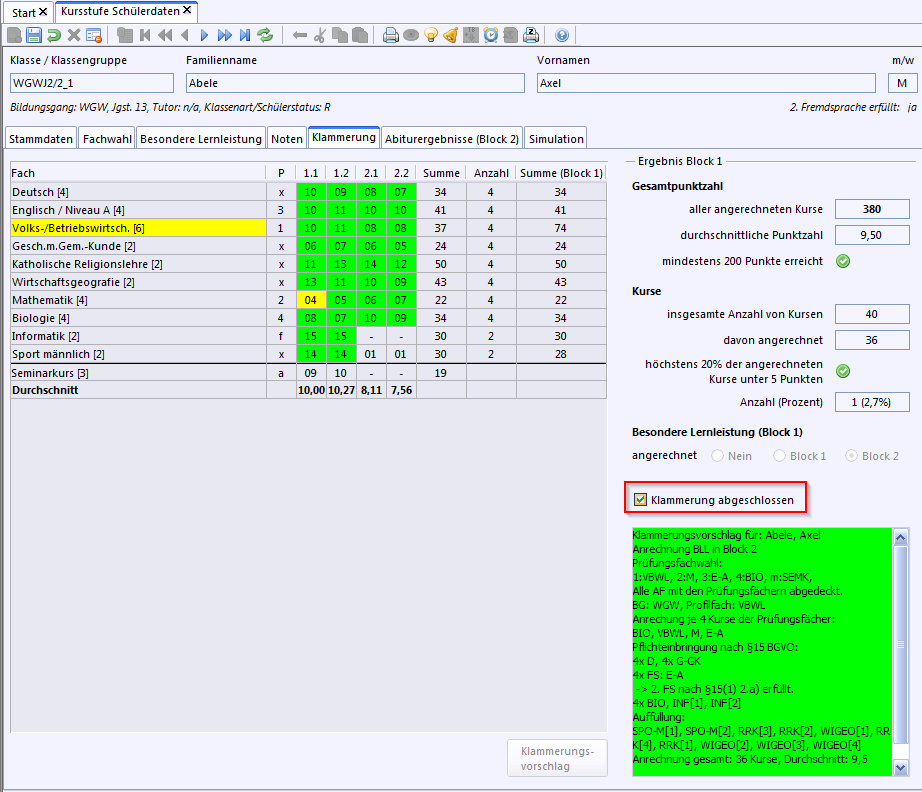The height and width of the screenshot is (792, 922).
Task: Select the Block 1 radio button
Action: [x=779, y=456]
